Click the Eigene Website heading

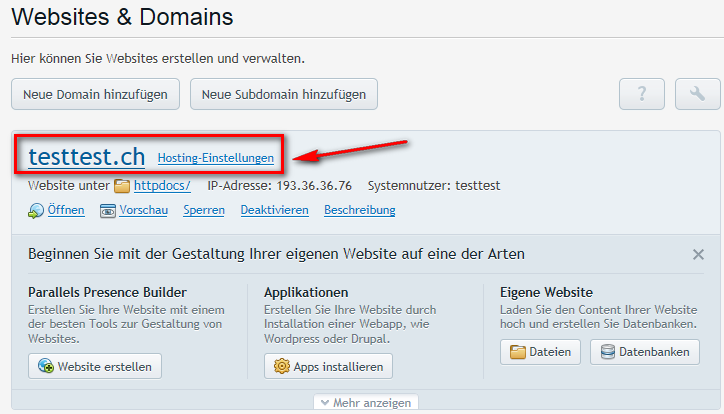click(546, 293)
